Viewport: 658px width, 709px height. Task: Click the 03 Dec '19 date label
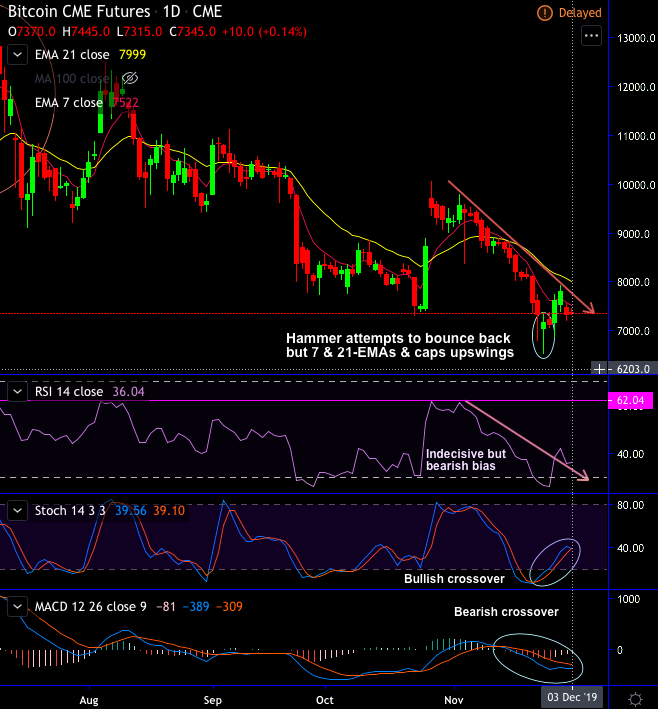(x=572, y=697)
